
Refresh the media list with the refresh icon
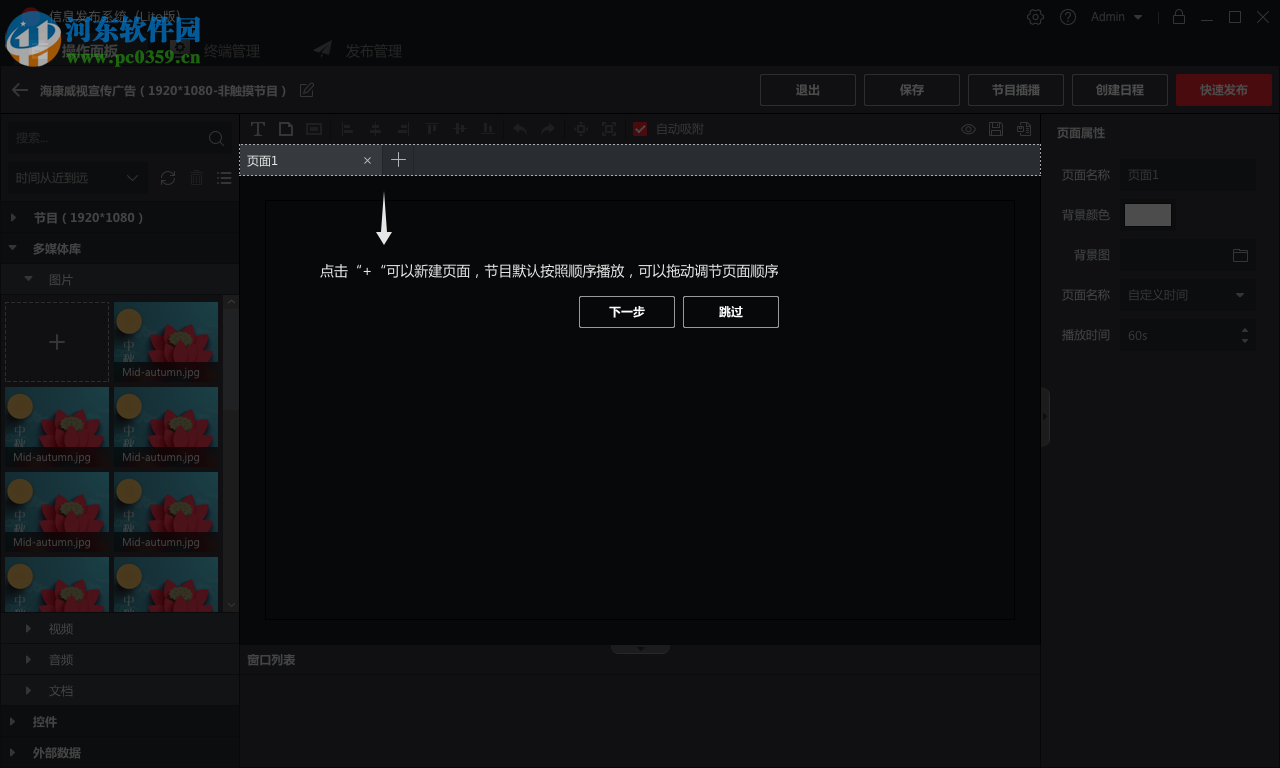(168, 178)
